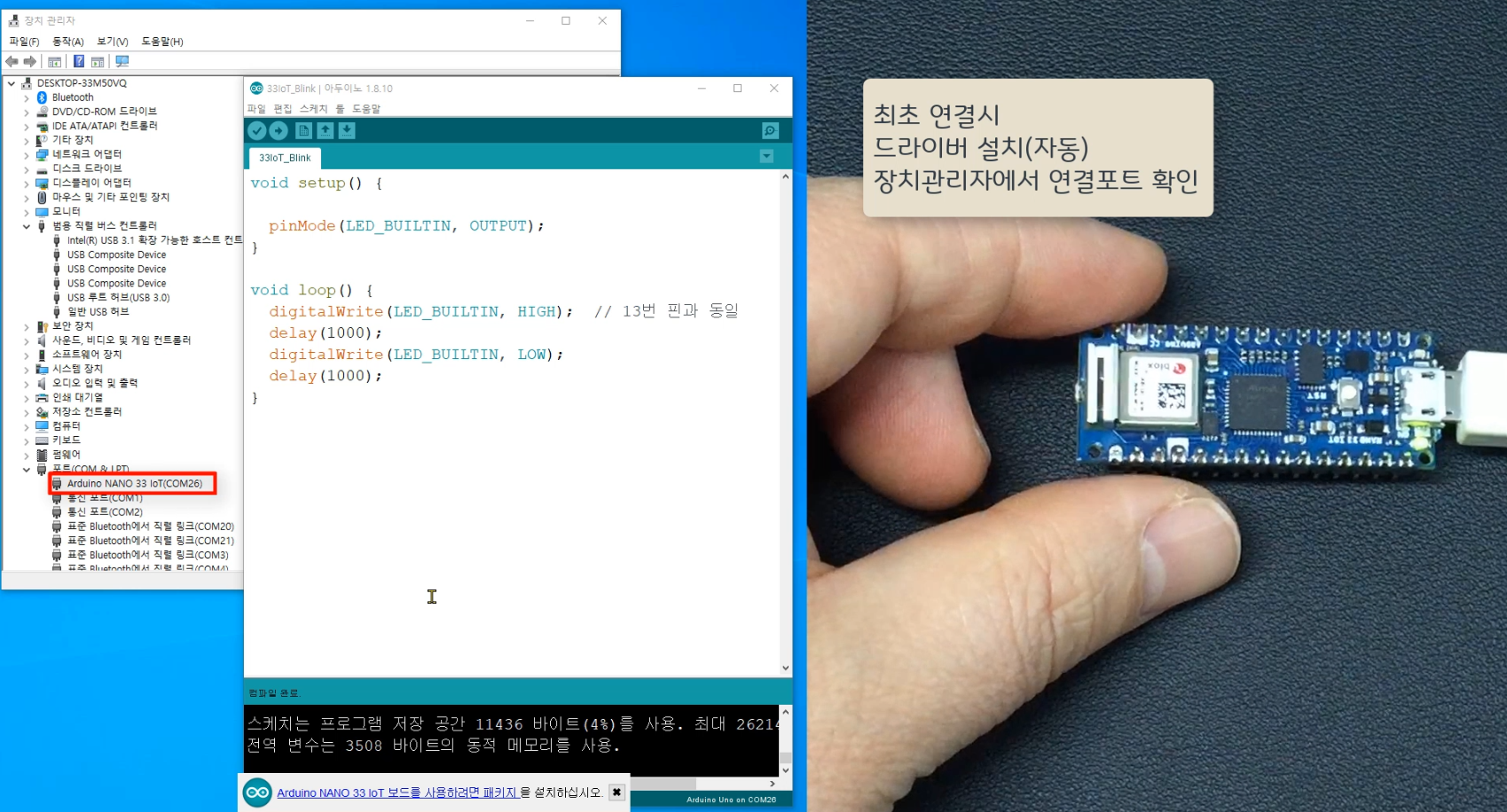Image resolution: width=1507 pixels, height=812 pixels.
Task: Open 동작(A) menu in Device Manager
Action: tap(68, 42)
